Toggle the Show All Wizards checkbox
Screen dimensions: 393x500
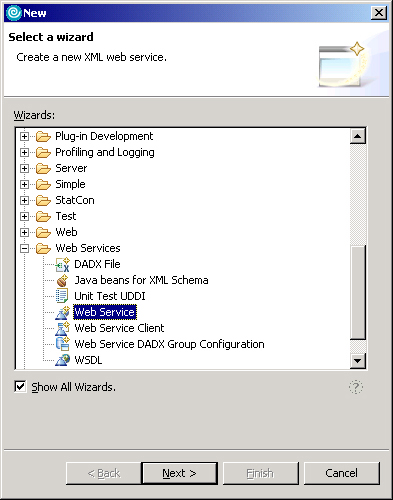click(20, 387)
